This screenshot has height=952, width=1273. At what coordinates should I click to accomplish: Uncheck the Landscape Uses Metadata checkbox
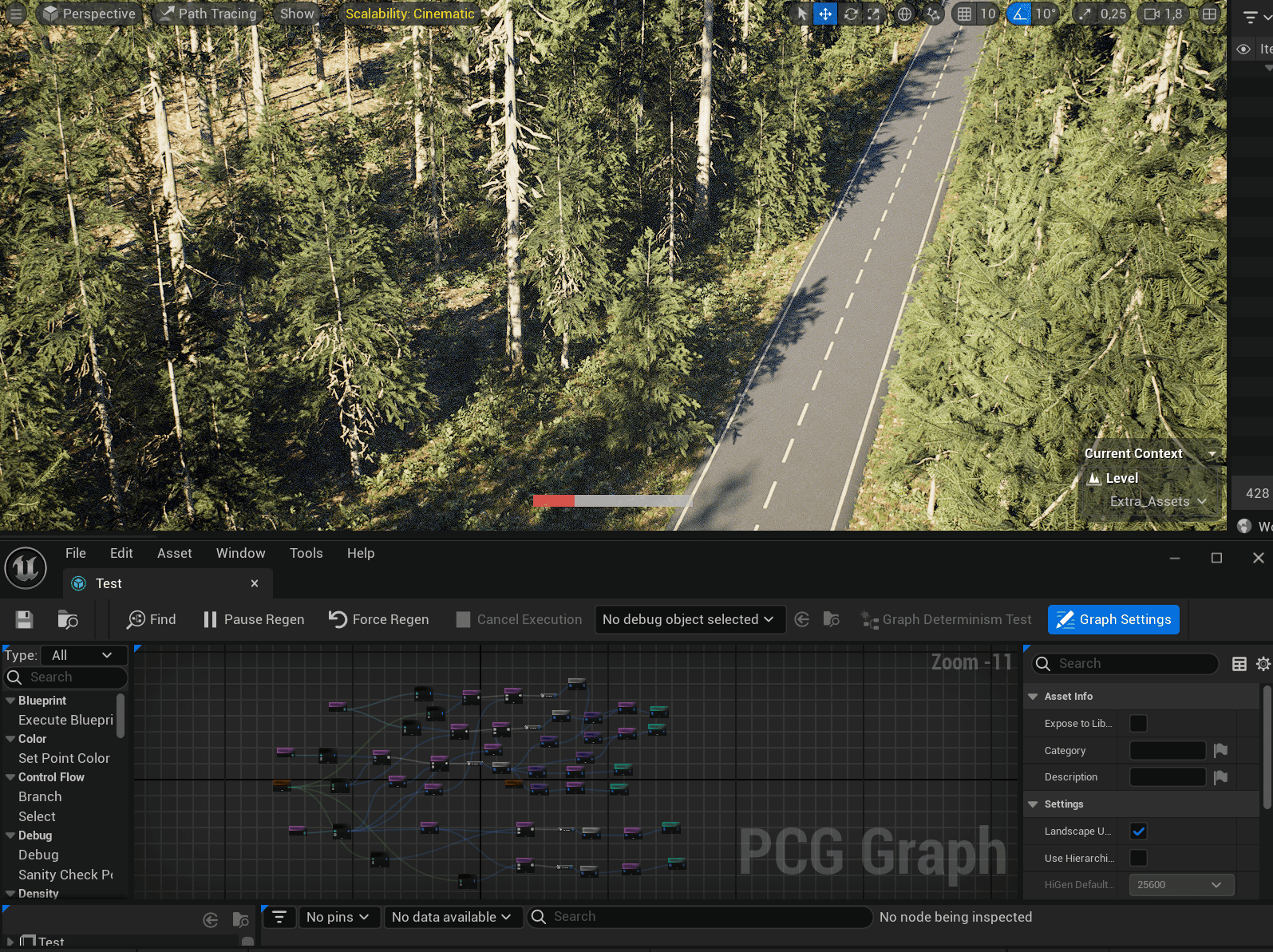(1139, 832)
